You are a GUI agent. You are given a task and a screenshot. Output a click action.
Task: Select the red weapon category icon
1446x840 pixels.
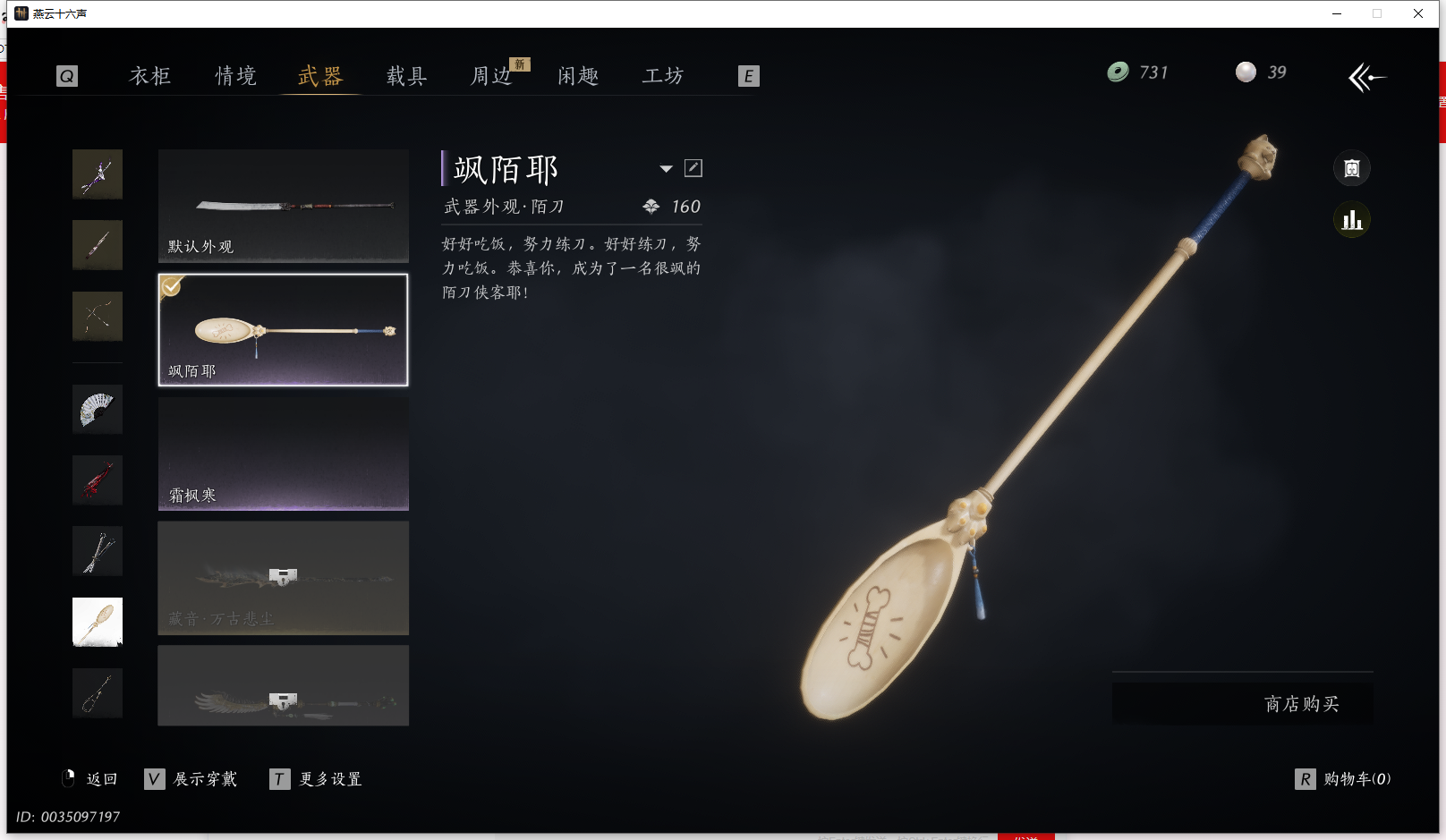[98, 480]
